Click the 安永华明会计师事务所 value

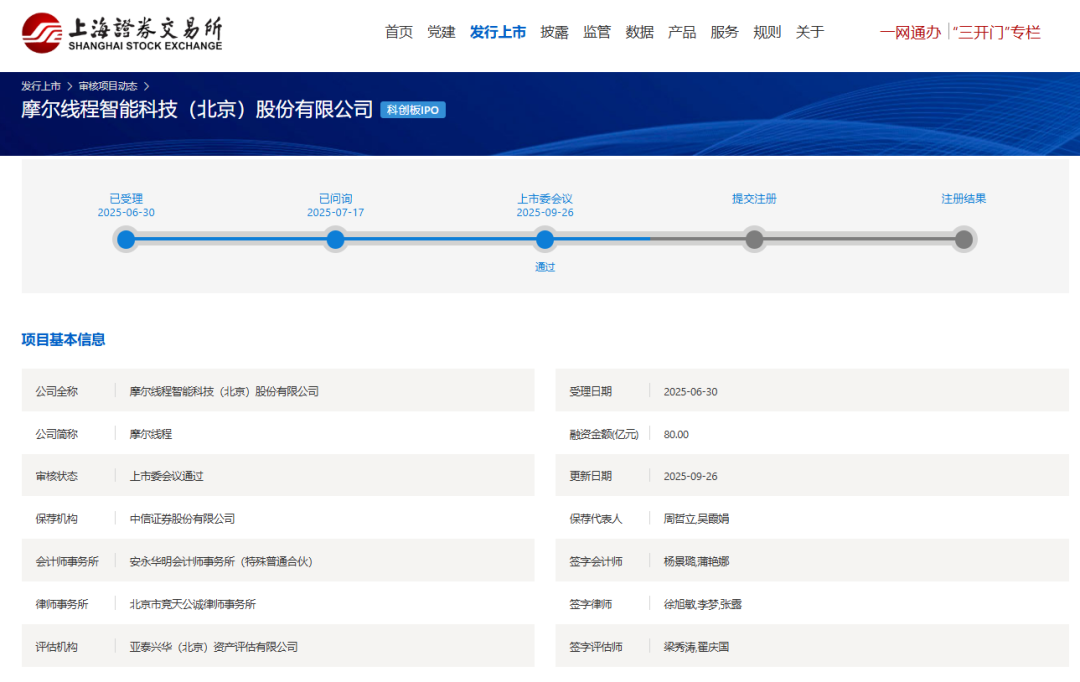tap(221, 561)
